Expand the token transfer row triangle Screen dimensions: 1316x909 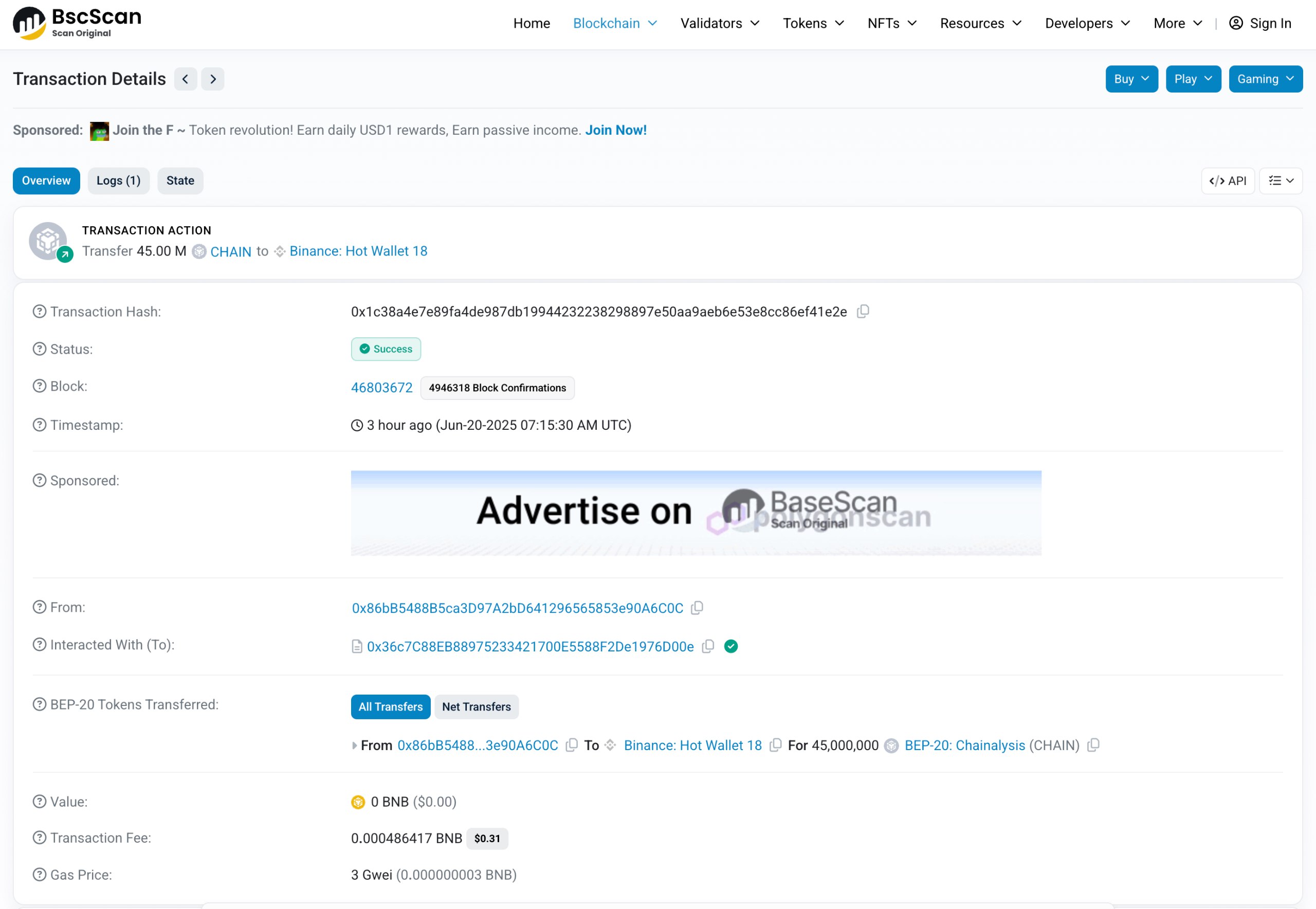pos(354,746)
